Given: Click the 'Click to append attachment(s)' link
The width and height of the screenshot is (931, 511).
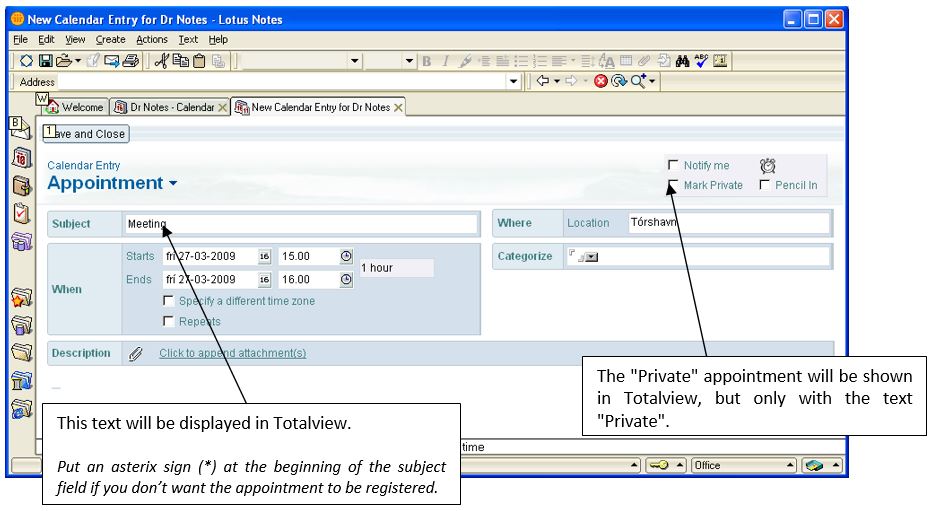Looking at the screenshot, I should 232,353.
